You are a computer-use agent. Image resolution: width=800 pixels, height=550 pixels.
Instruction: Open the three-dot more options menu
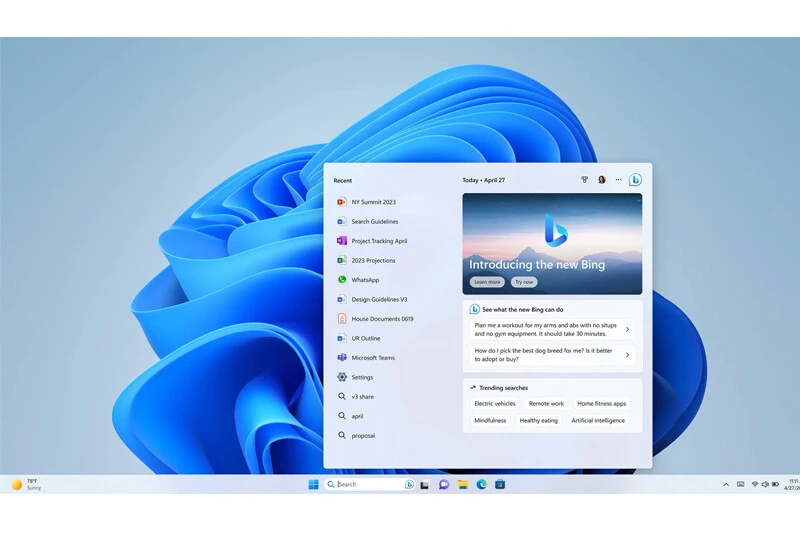click(618, 180)
